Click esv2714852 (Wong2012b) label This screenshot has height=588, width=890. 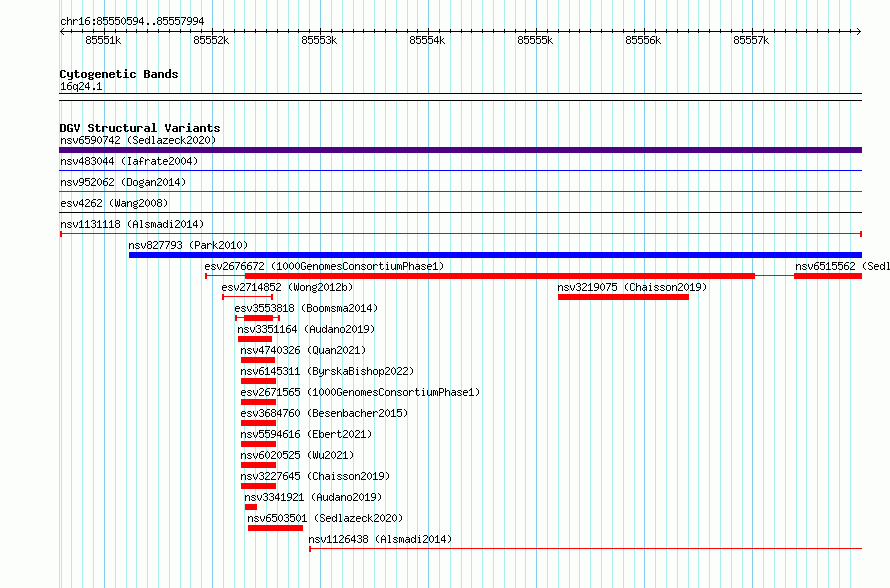287,287
